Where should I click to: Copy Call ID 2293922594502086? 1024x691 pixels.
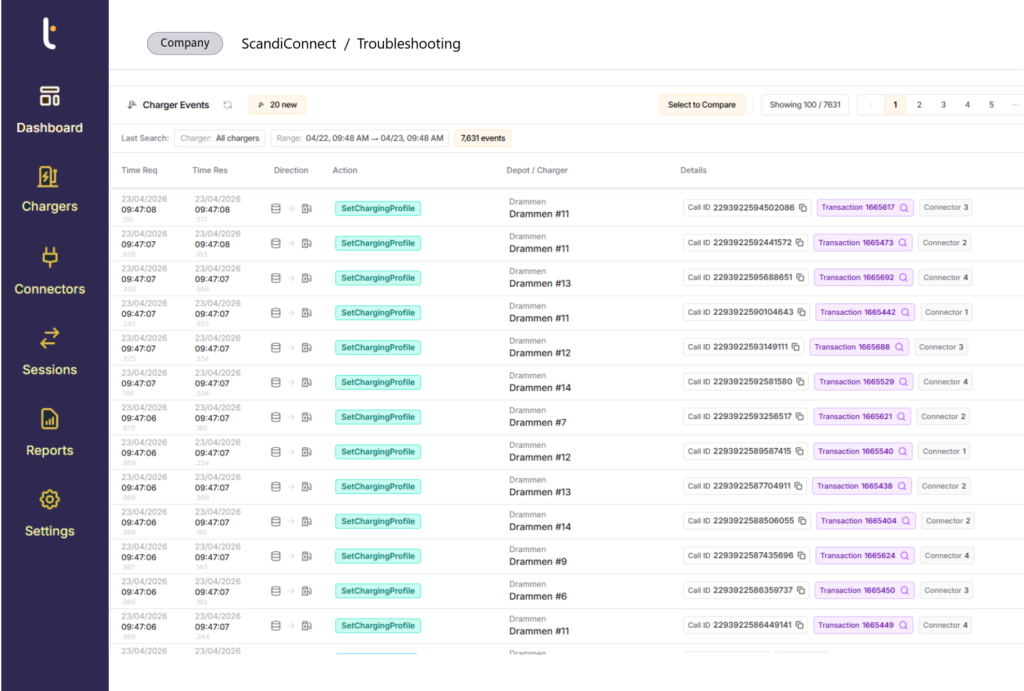(x=803, y=208)
